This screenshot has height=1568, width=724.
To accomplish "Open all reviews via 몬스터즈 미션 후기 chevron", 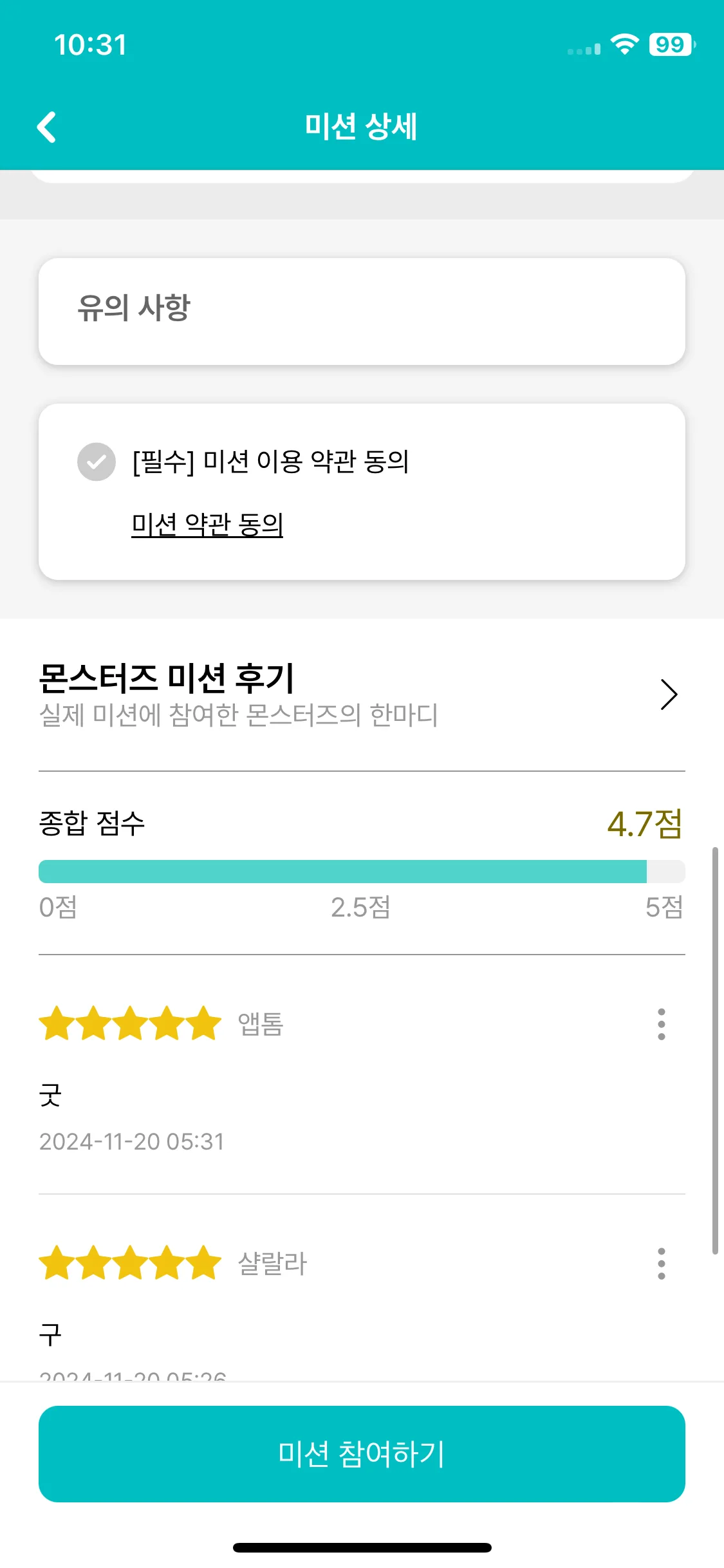I will pyautogui.click(x=669, y=695).
